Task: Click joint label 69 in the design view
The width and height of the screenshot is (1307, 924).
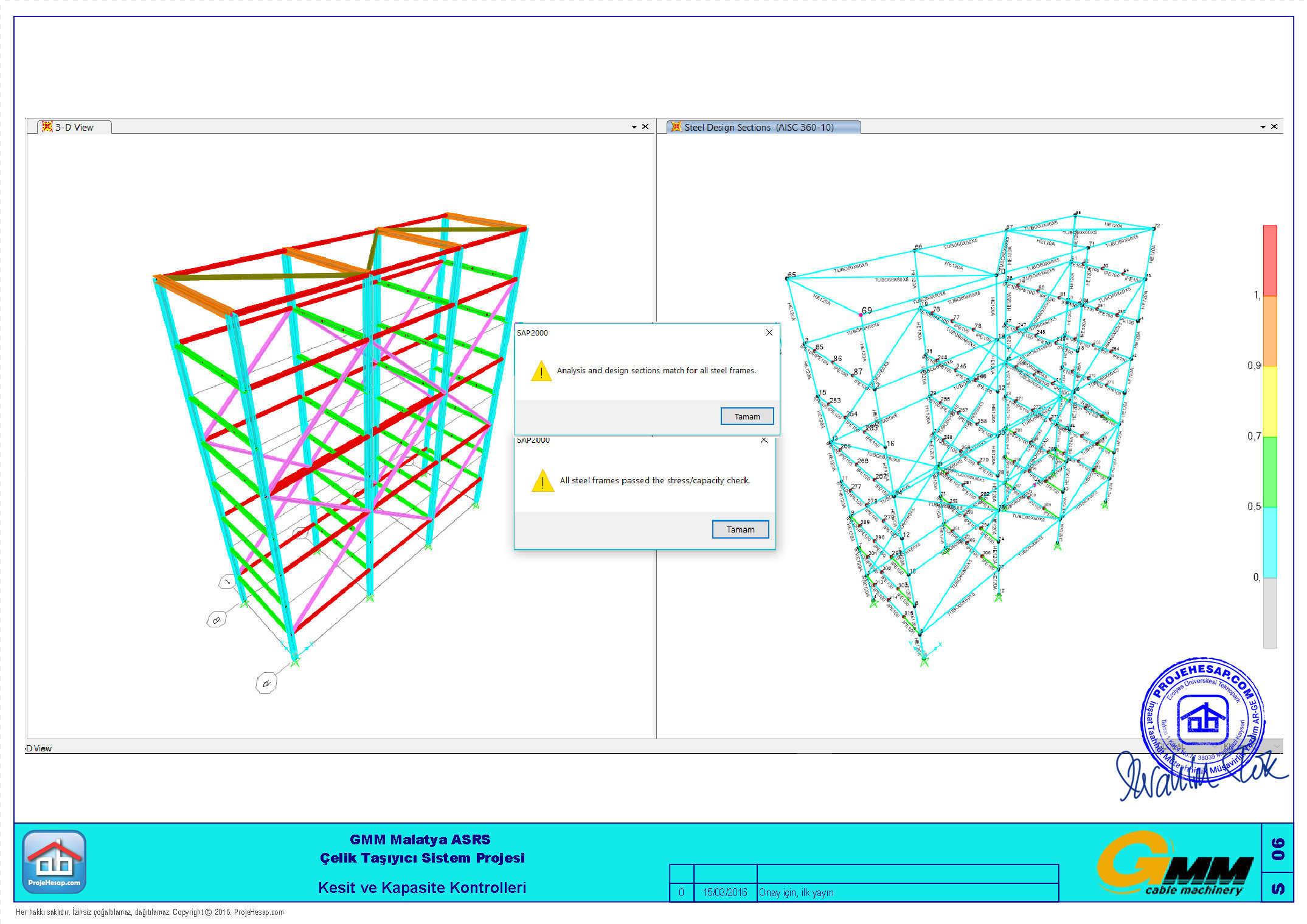Action: pyautogui.click(x=867, y=310)
